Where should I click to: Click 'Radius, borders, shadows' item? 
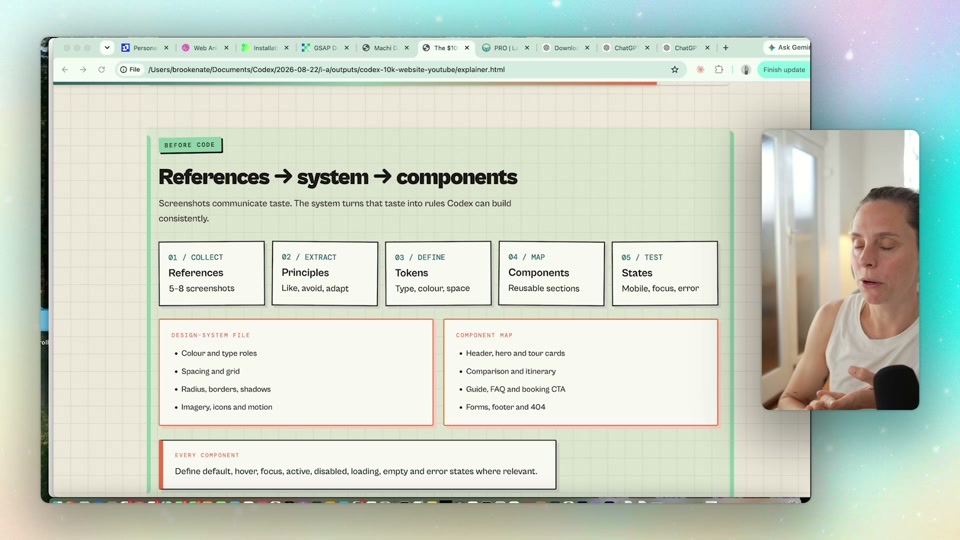[x=225, y=389]
